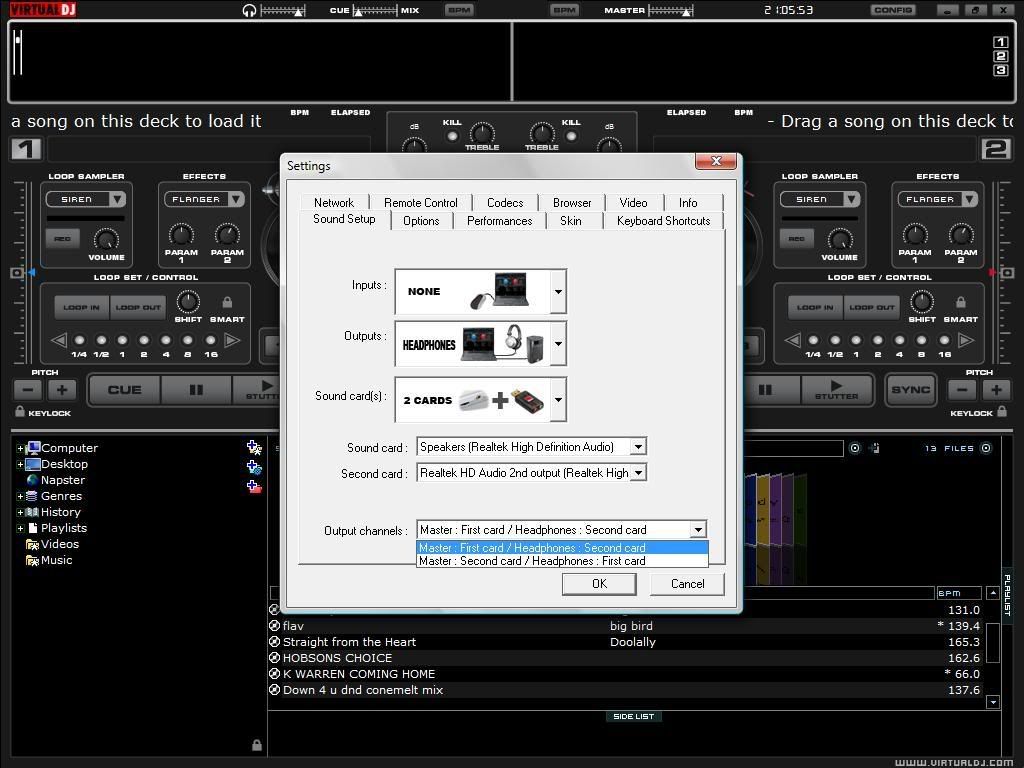Click Cancel in Settings dialog
The width and height of the screenshot is (1024, 768).
tap(687, 584)
